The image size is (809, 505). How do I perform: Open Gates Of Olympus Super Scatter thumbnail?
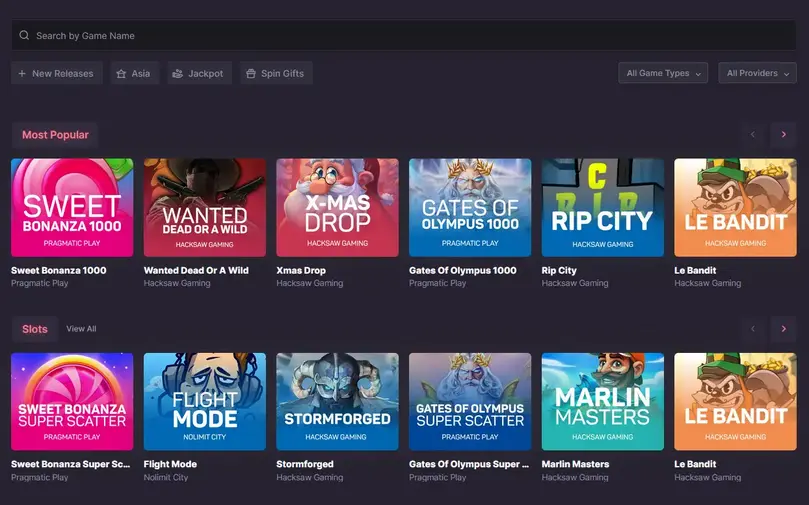coord(470,401)
